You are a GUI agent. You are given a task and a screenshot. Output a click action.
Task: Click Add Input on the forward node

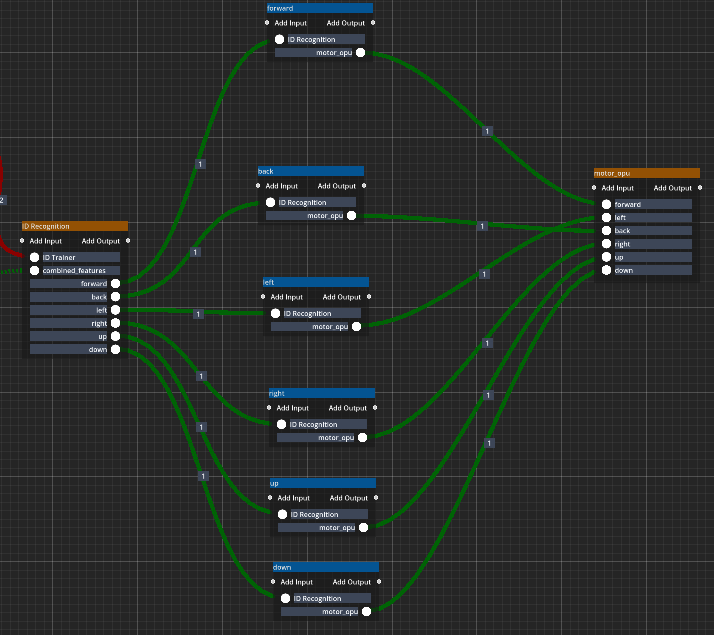point(291,23)
